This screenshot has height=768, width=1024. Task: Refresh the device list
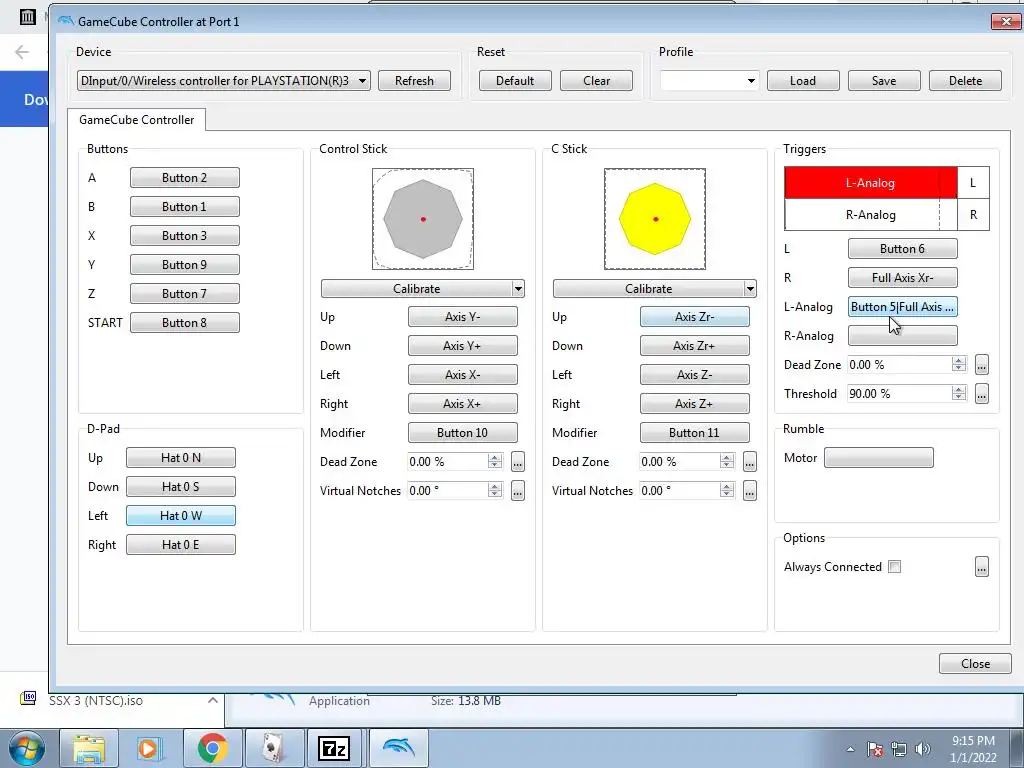tap(414, 80)
